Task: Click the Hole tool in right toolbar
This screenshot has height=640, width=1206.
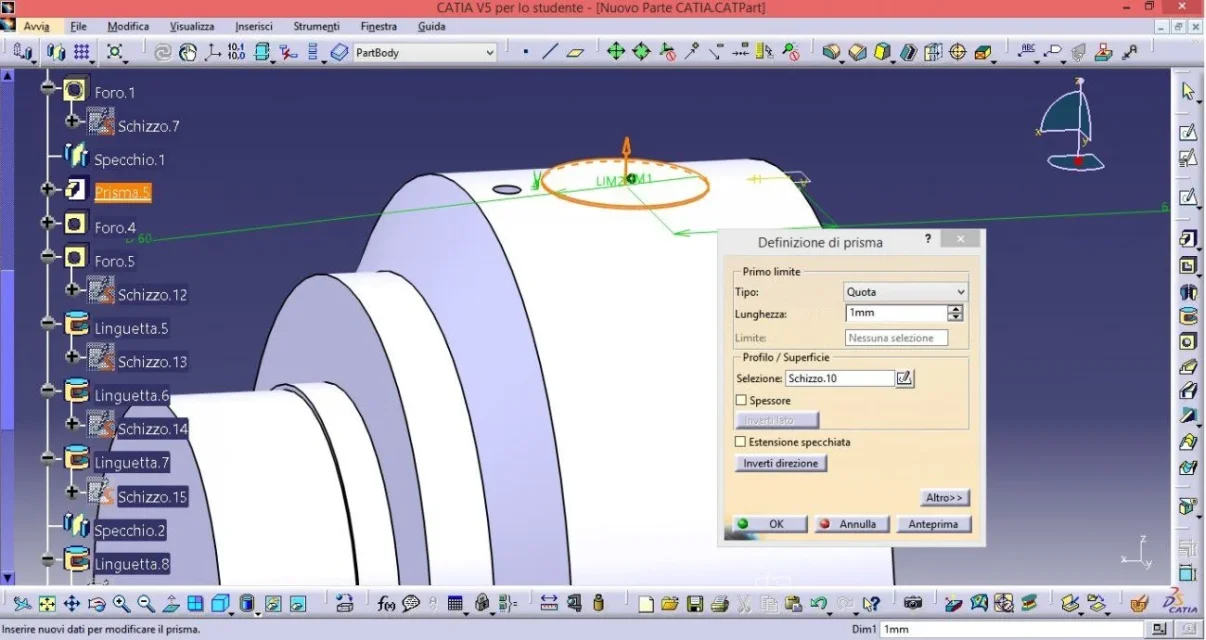Action: (x=1188, y=341)
